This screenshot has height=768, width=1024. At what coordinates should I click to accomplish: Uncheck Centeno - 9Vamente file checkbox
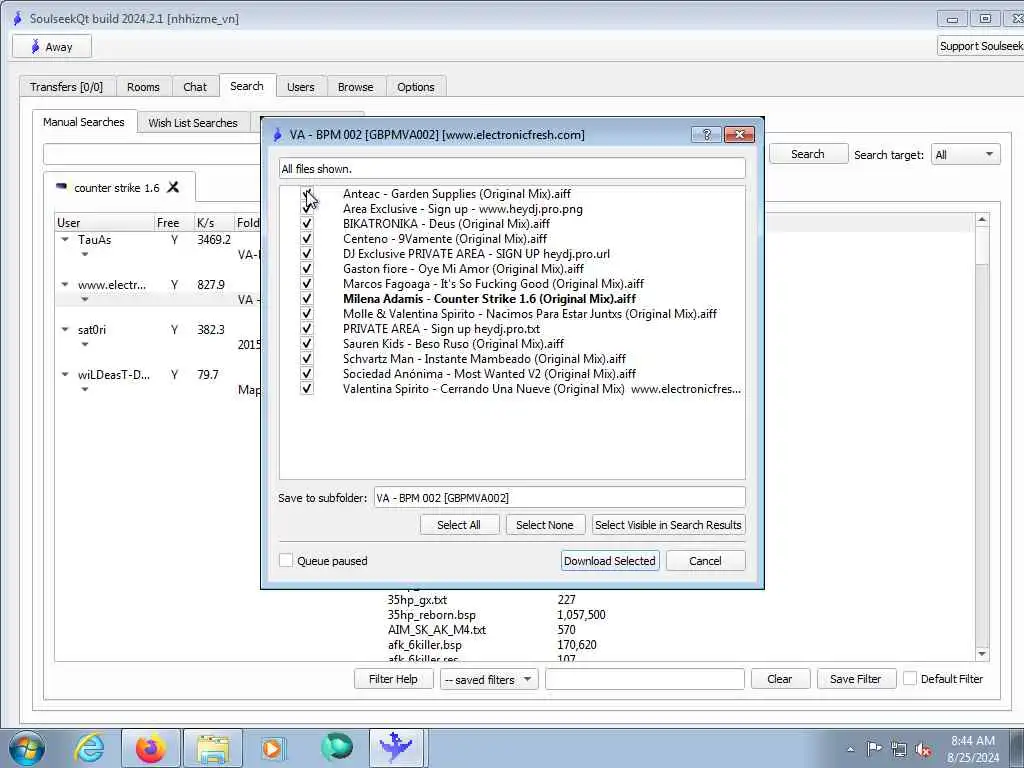pyautogui.click(x=306, y=238)
